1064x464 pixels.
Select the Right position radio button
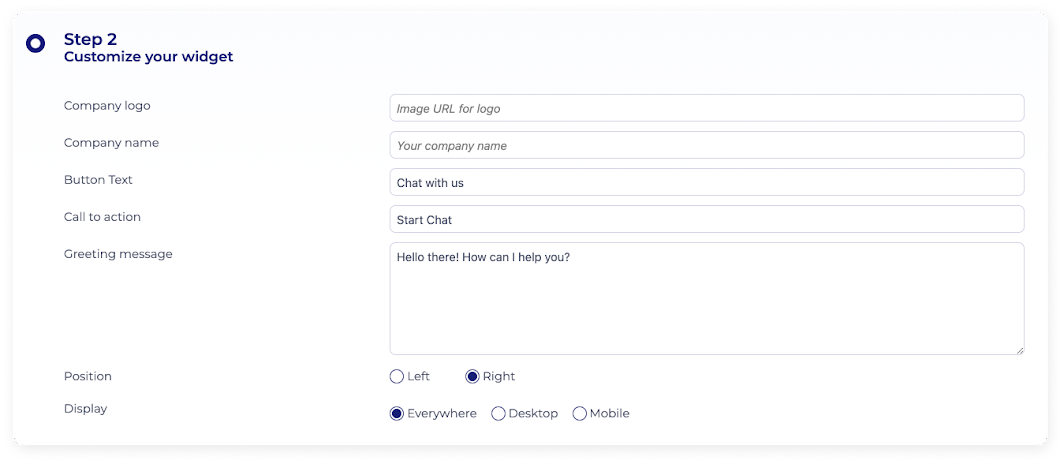point(472,377)
